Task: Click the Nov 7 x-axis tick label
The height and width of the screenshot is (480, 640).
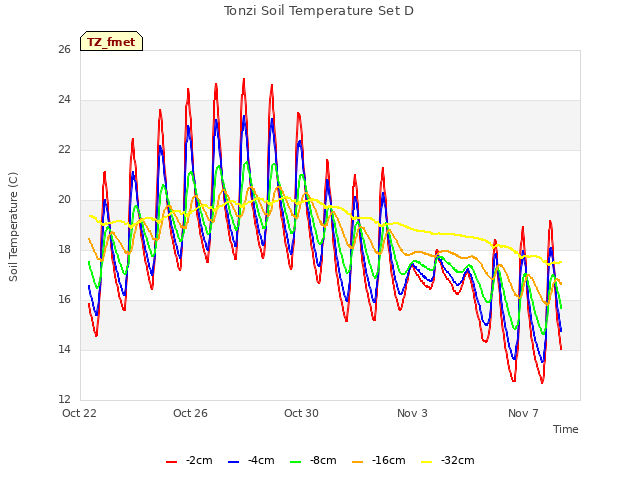Action: point(523,413)
